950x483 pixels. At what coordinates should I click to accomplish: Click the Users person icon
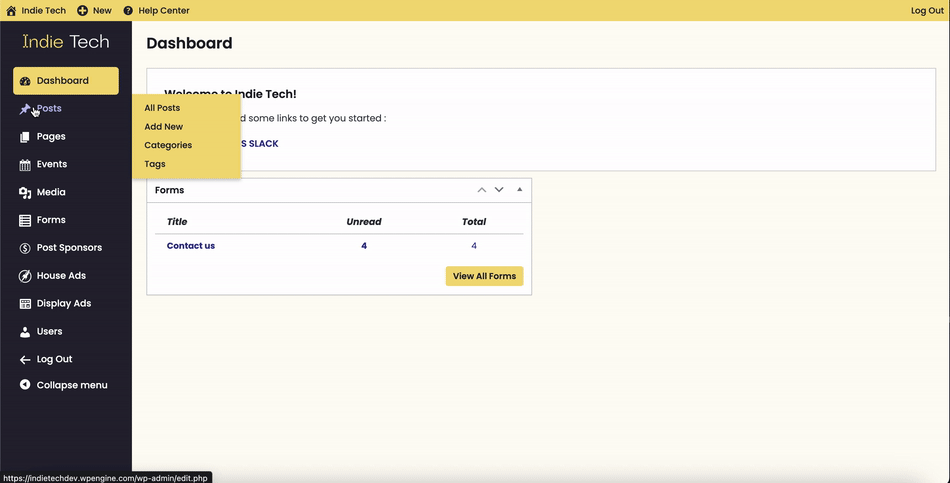tap(25, 332)
